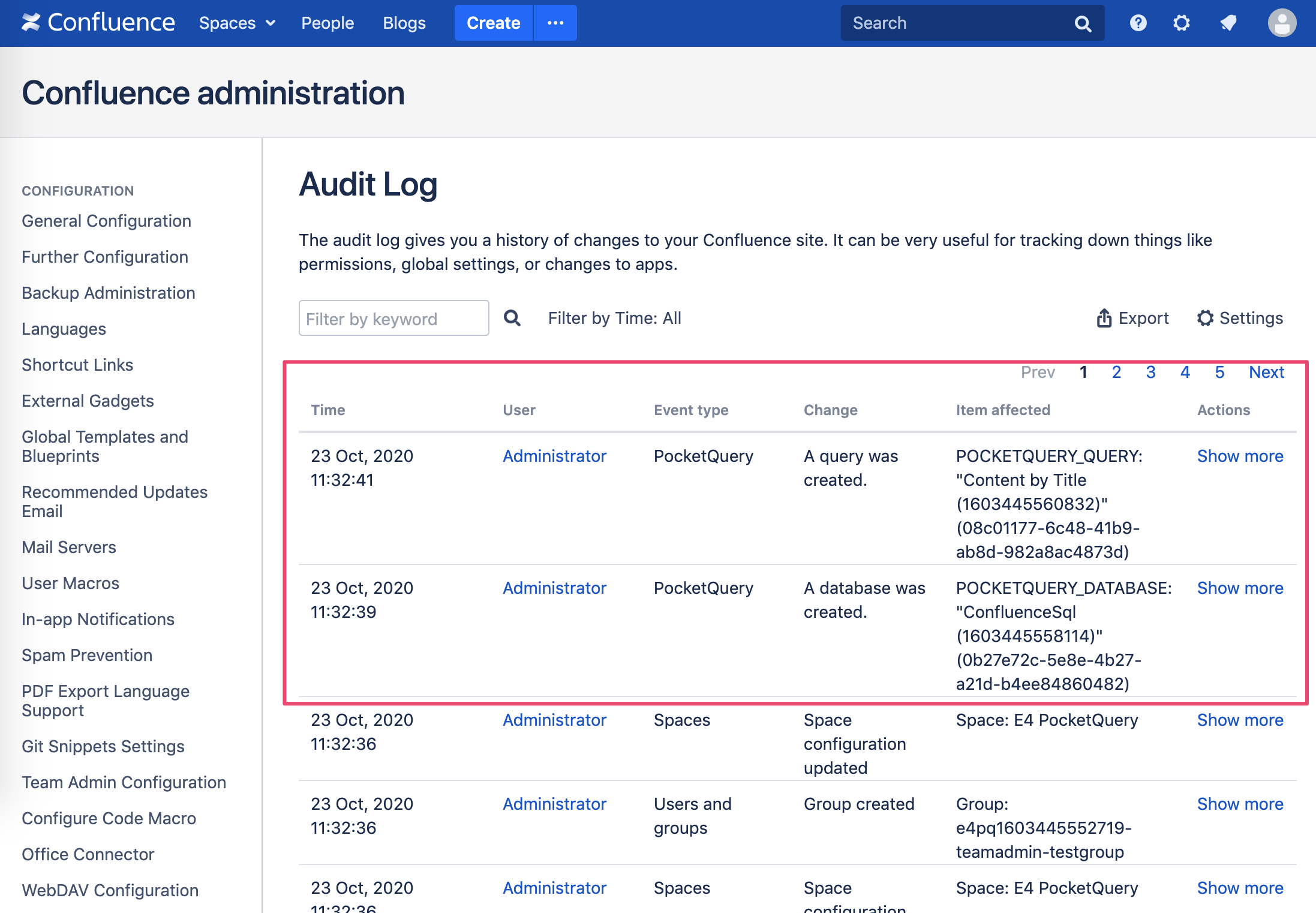Viewport: 1316px width, 913px height.
Task: Click the Time column header
Action: point(328,410)
